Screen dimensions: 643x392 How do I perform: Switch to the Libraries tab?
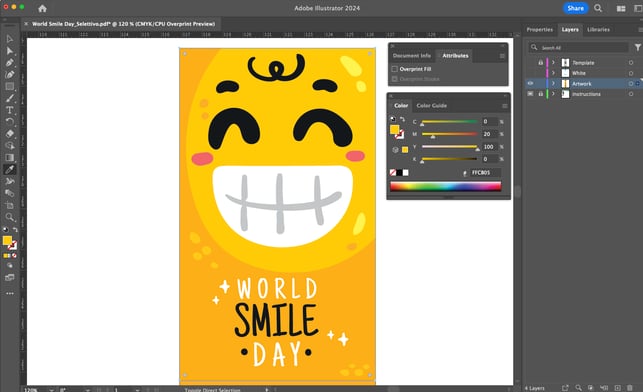(x=598, y=30)
